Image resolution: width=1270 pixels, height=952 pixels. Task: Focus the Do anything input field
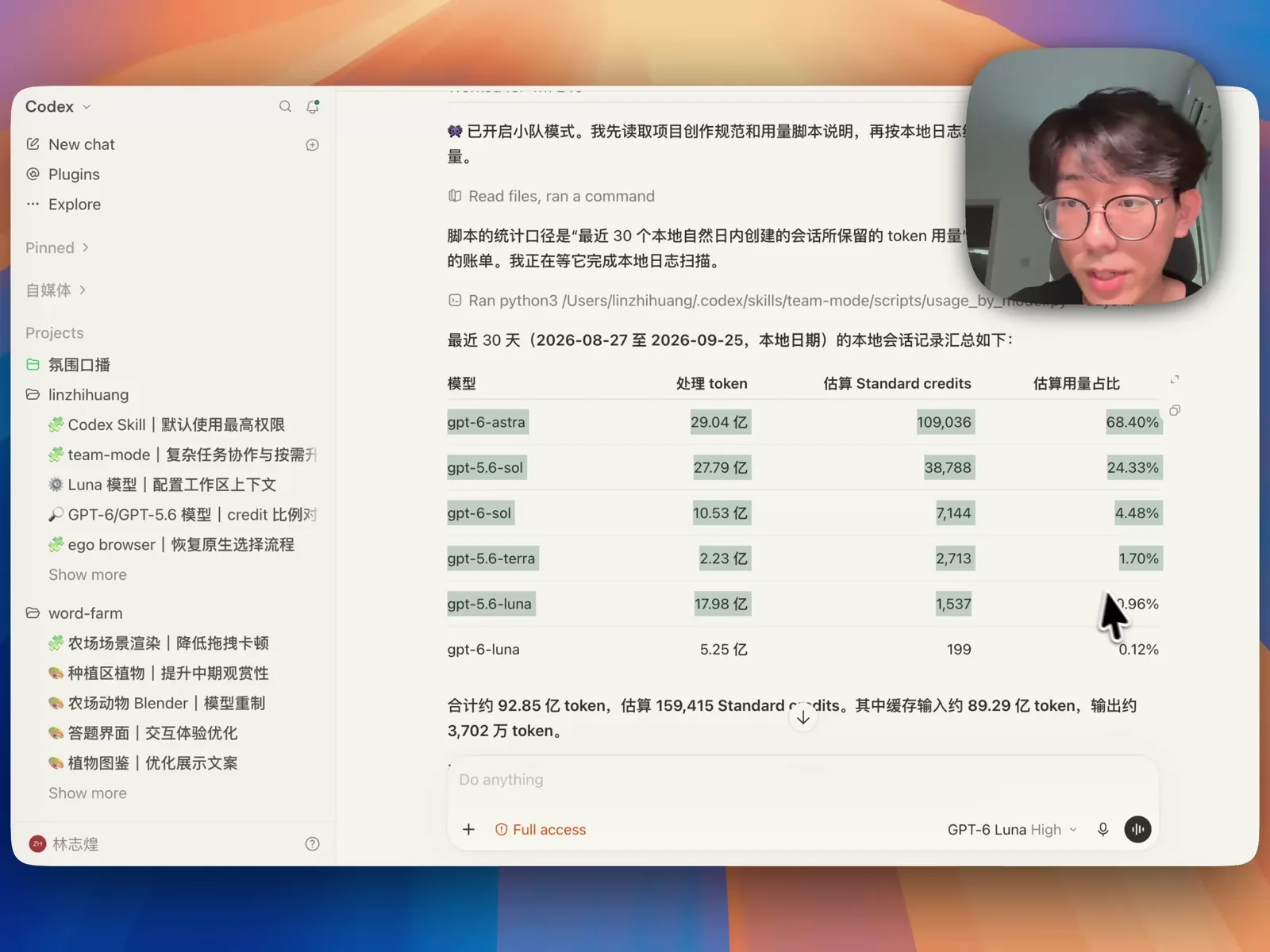coord(803,780)
